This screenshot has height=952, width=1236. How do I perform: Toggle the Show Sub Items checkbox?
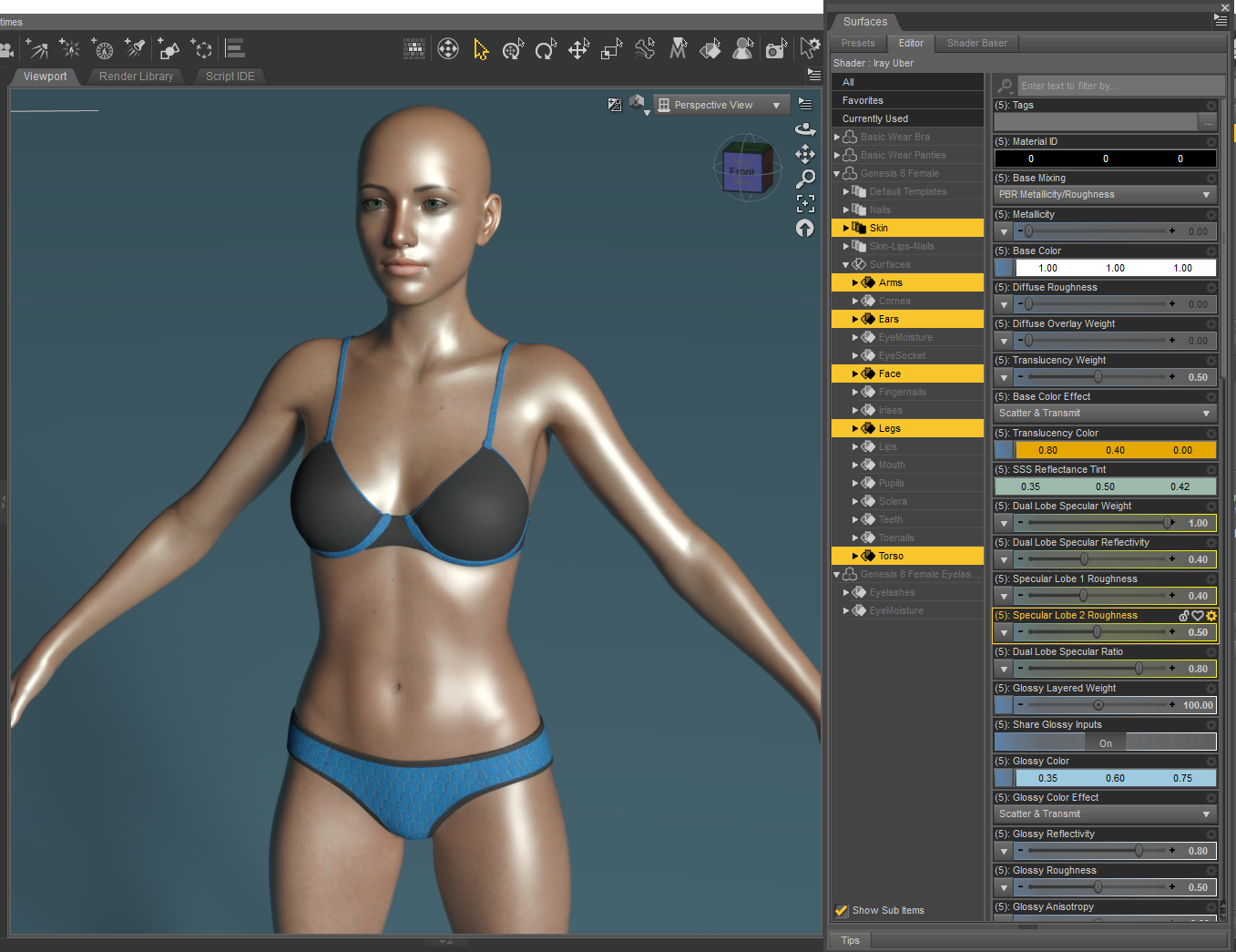click(842, 910)
